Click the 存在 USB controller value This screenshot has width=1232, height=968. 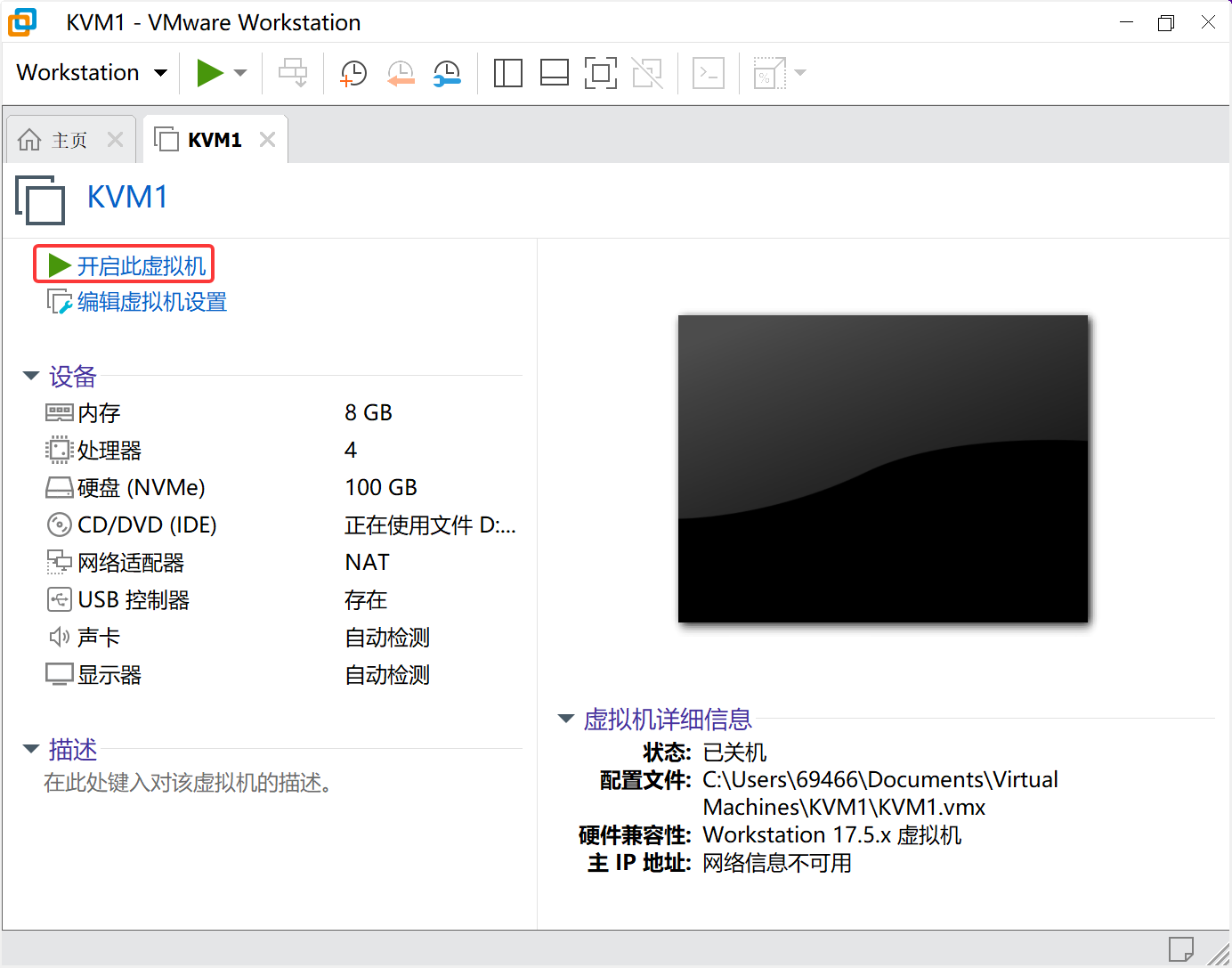pyautogui.click(x=366, y=600)
